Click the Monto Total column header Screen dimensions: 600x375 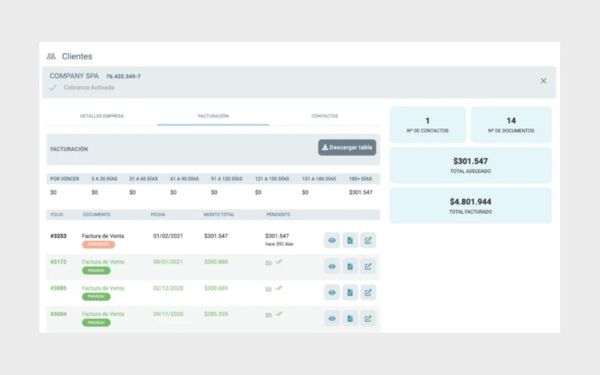pyautogui.click(x=219, y=214)
